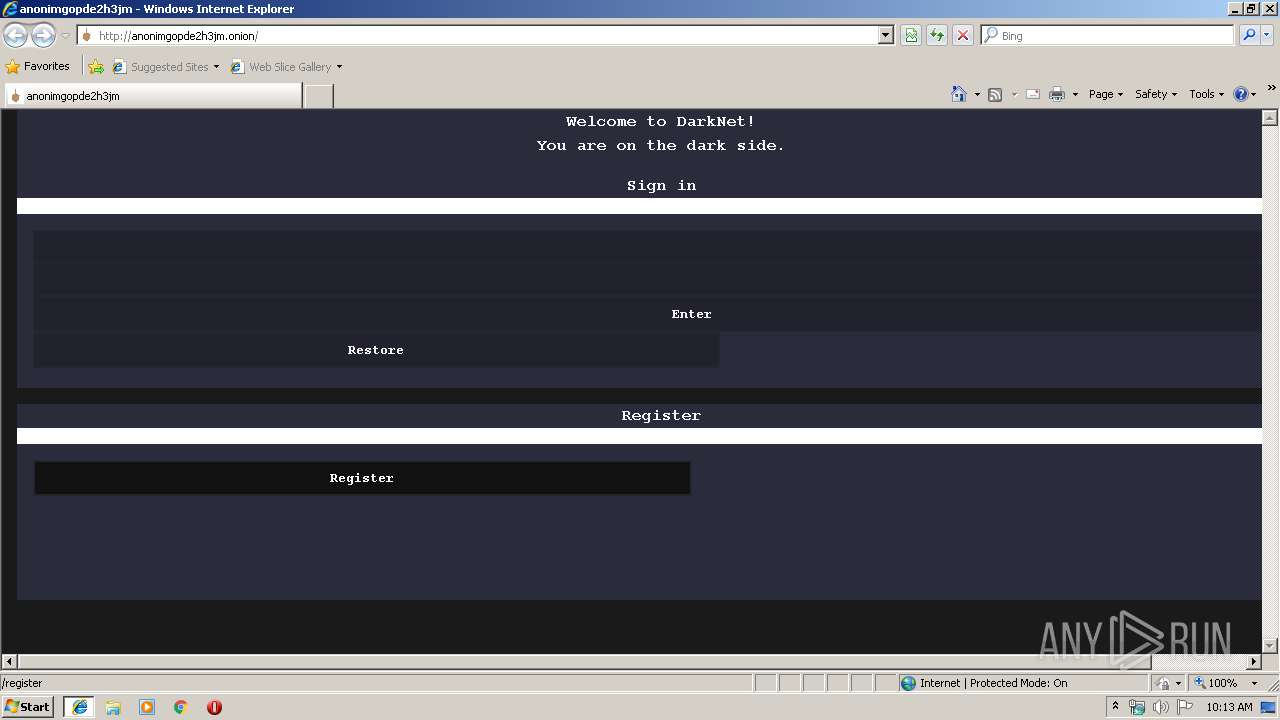
Task: Open the Favorites star button
Action: coord(38,67)
